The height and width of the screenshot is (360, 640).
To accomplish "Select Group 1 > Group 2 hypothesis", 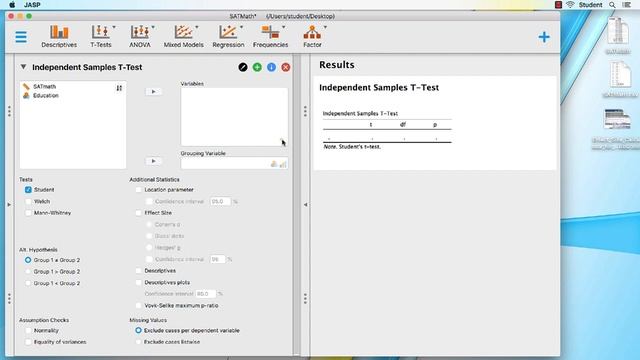I will pyautogui.click(x=28, y=271).
